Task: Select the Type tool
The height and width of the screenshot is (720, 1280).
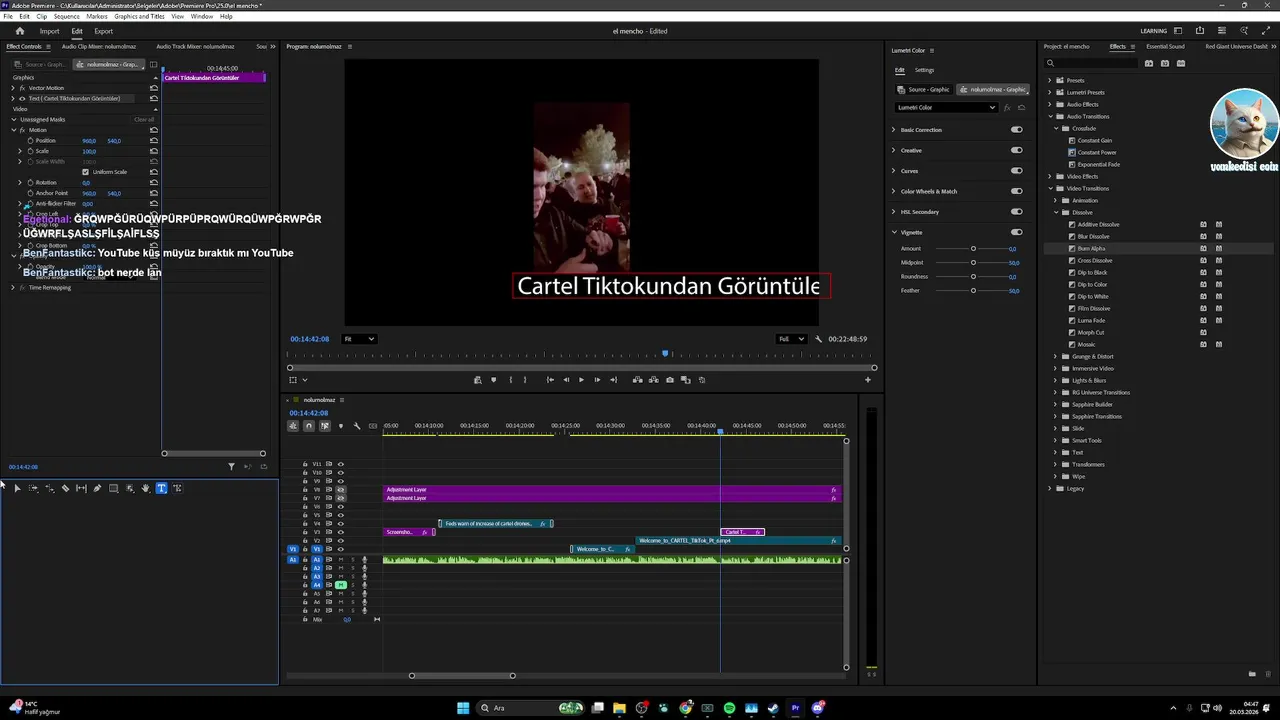Action: click(161, 488)
